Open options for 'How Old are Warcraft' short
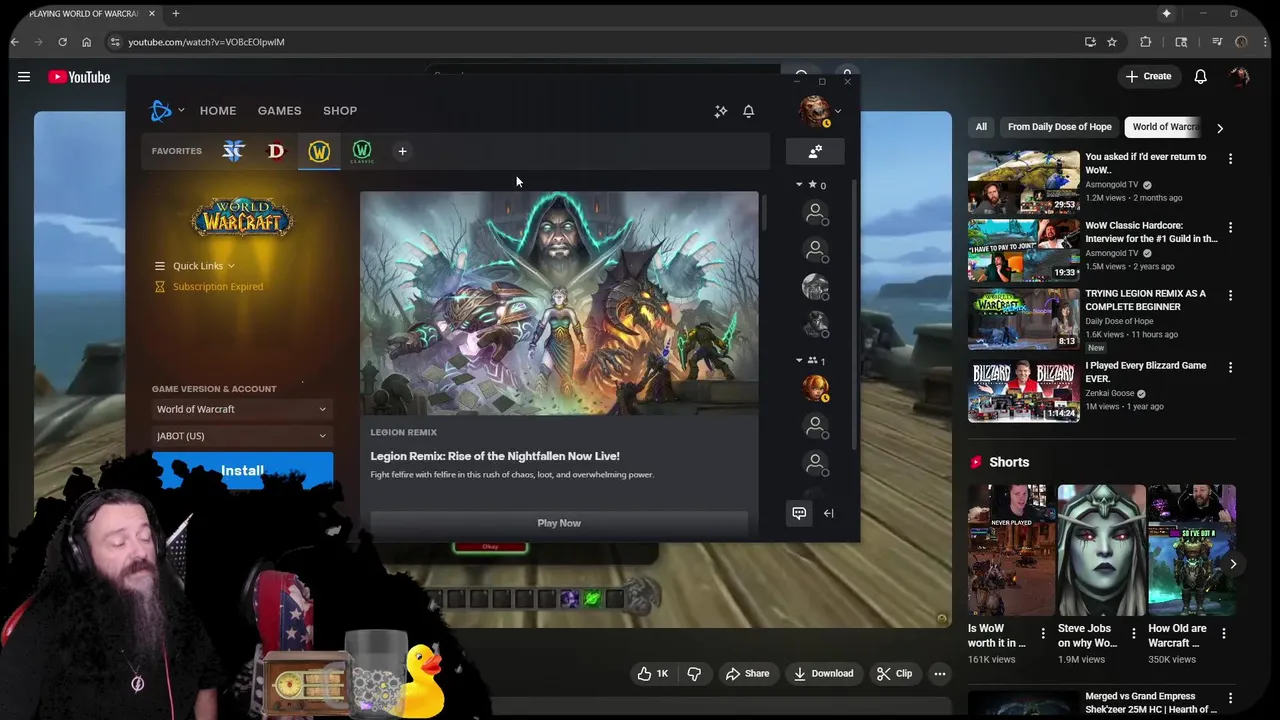1280x720 pixels. coord(1223,633)
